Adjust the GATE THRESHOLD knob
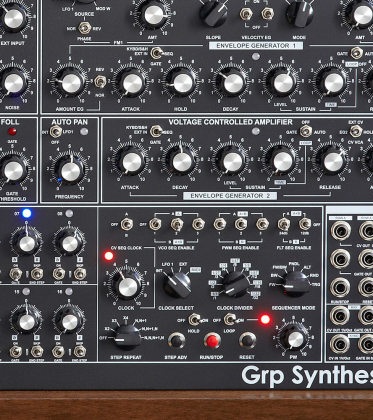This screenshot has height=420, width=373. click(x=13, y=171)
